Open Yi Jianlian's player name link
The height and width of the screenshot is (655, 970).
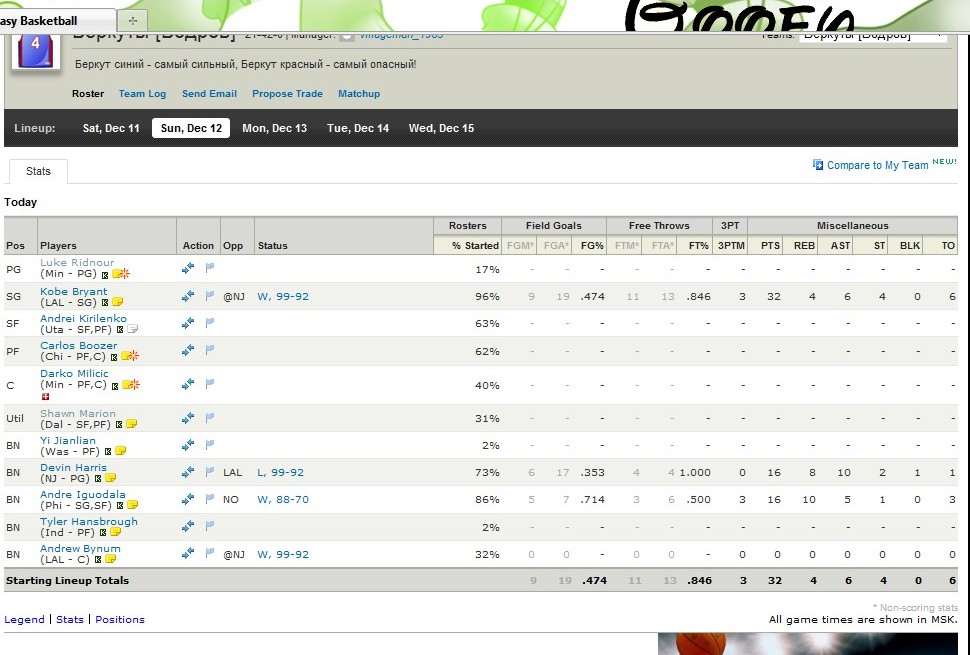pos(68,440)
